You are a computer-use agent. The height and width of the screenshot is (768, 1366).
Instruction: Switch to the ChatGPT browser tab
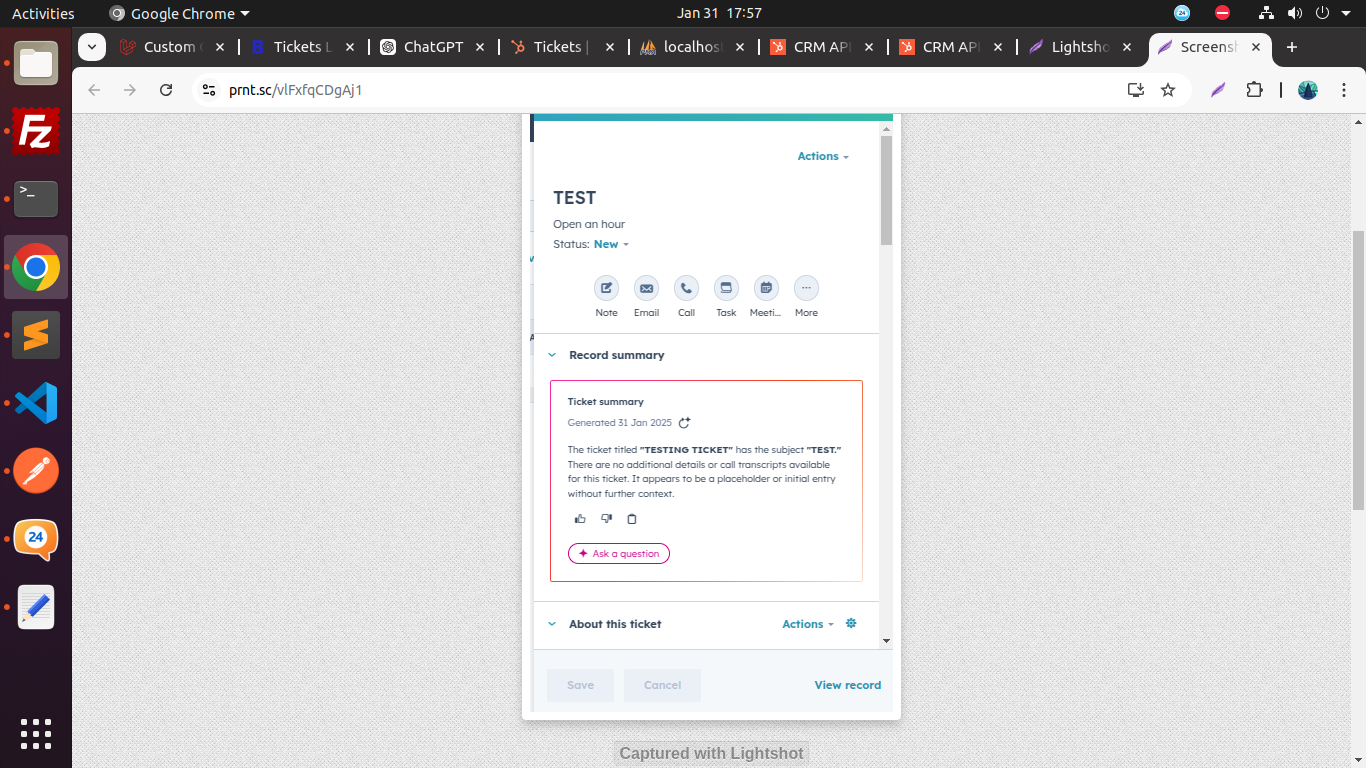tap(432, 47)
